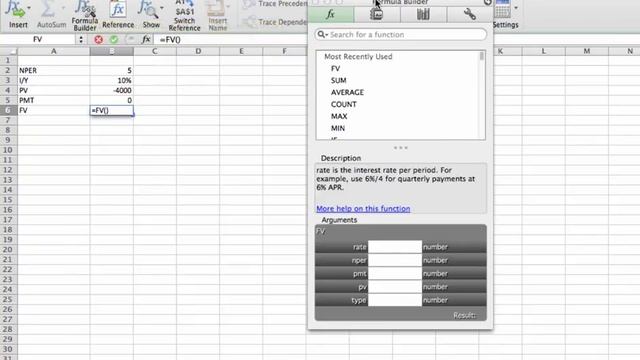Image resolution: width=640 pixels, height=360 pixels.
Task: Cancel entry with the red X
Action: (98, 40)
